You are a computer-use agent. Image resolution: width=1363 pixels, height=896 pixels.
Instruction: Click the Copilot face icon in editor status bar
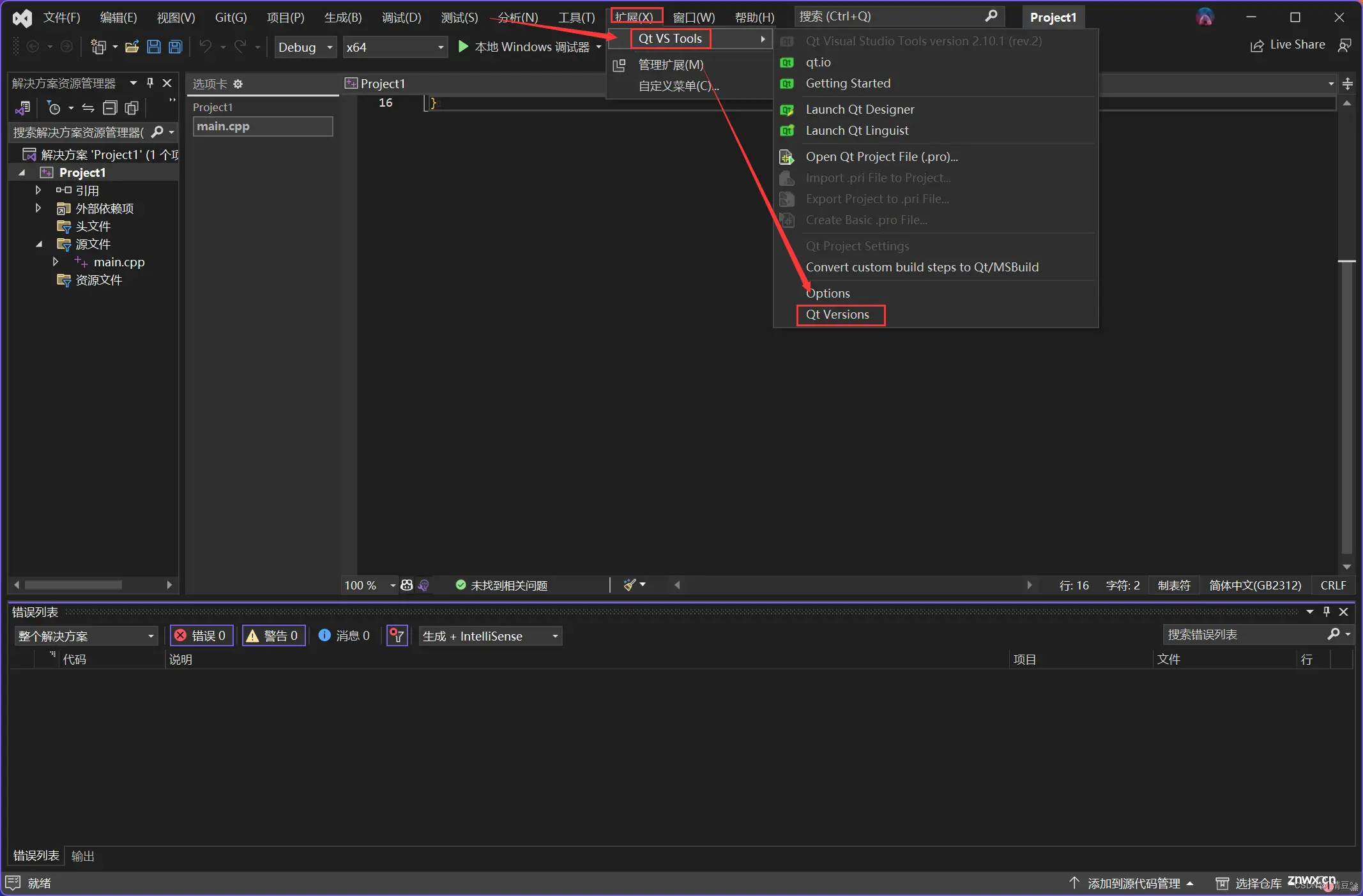pyautogui.click(x=407, y=585)
